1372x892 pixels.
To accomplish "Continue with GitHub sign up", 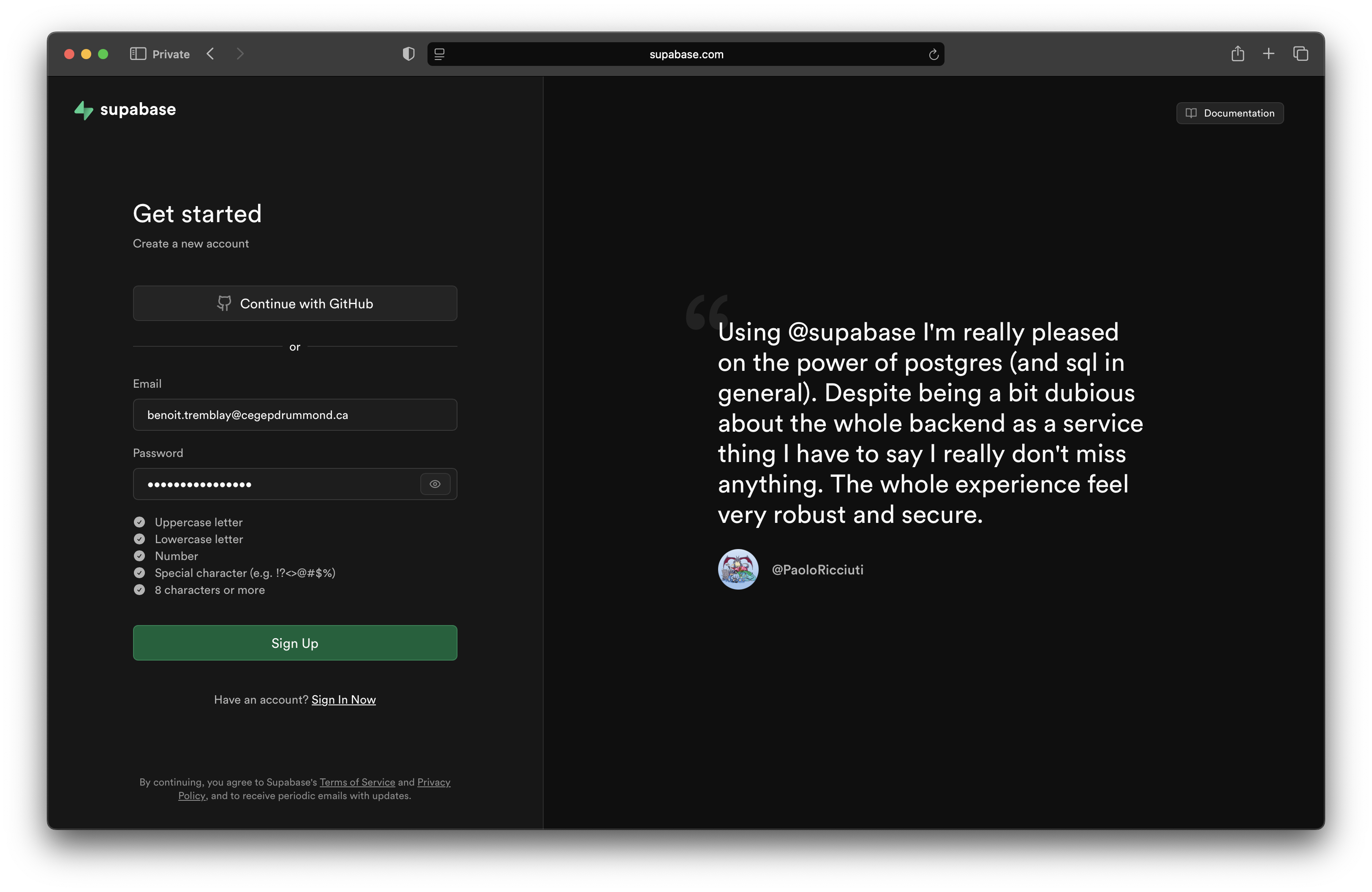I will pyautogui.click(x=295, y=303).
